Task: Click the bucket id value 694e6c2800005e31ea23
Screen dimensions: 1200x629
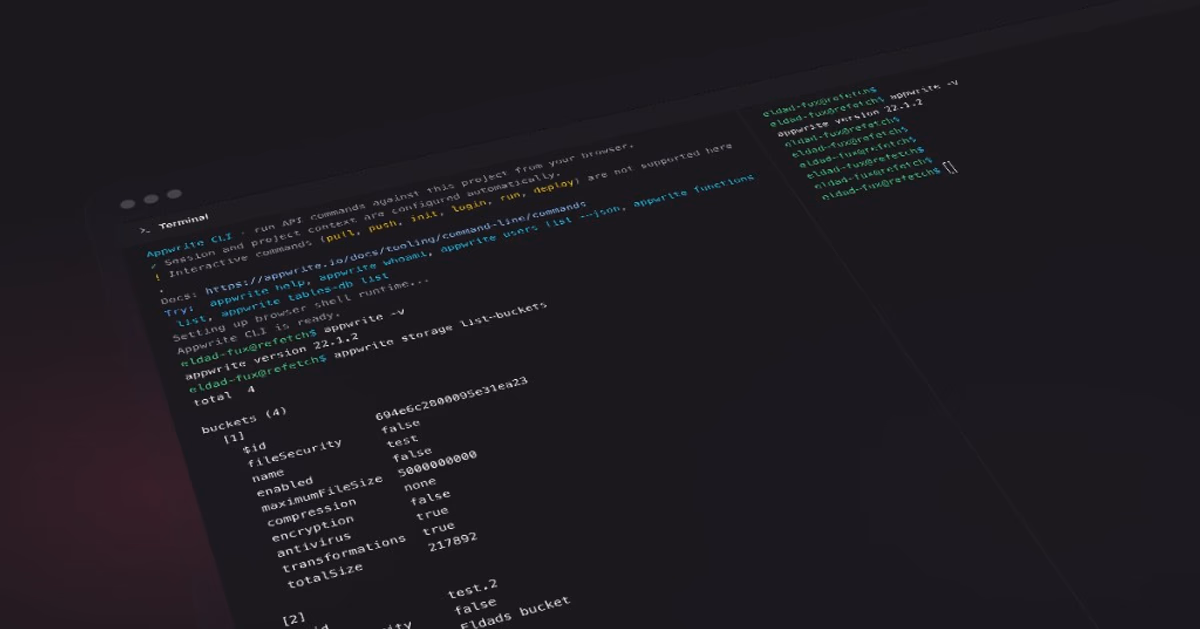Action: 451,398
